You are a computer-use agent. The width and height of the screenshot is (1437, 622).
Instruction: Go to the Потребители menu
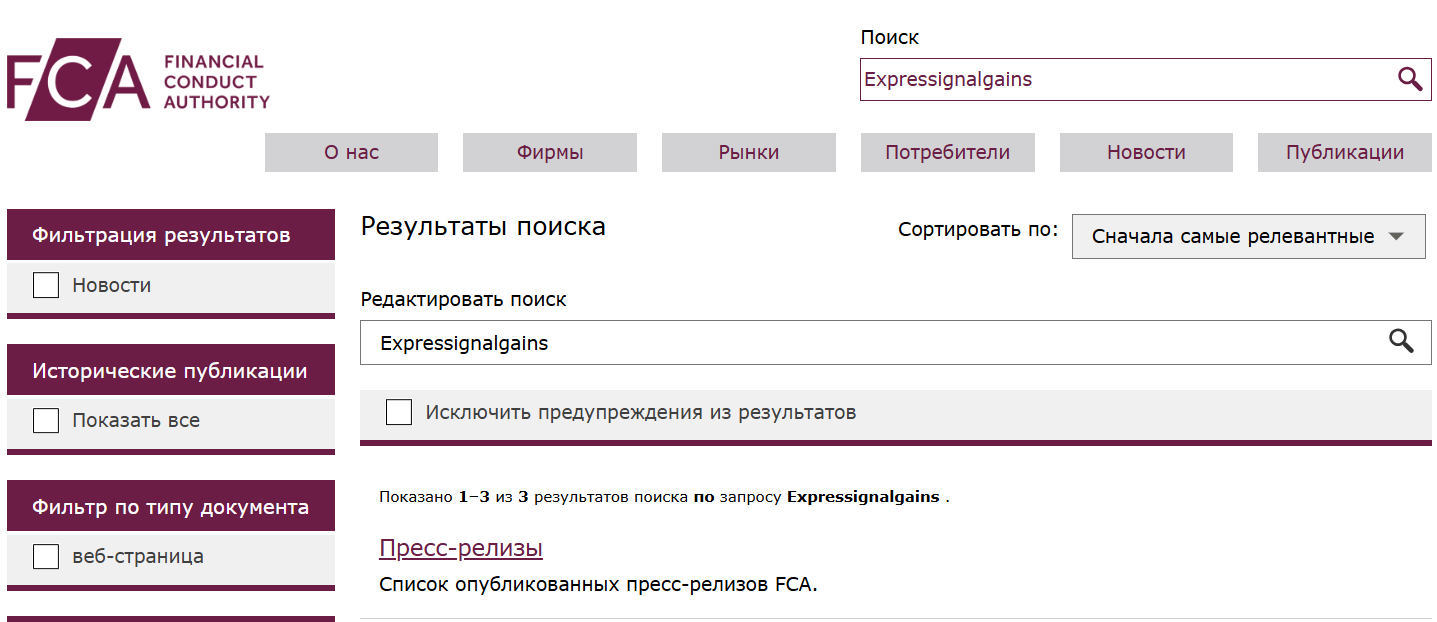point(947,153)
